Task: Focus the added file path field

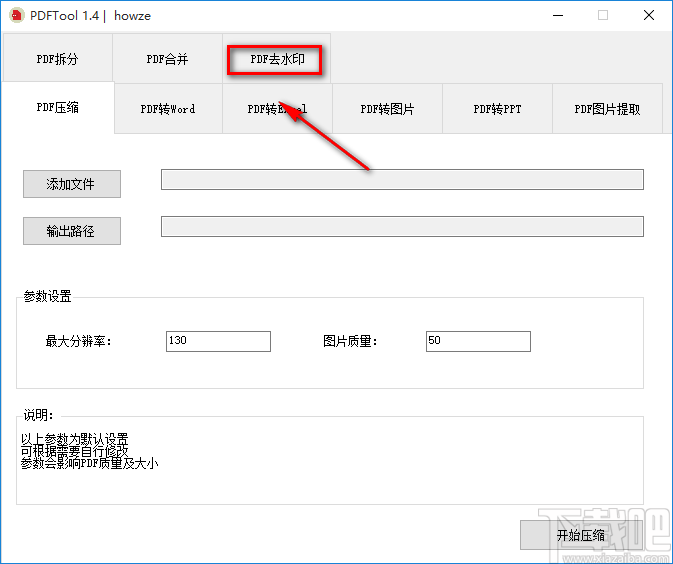Action: 402,179
